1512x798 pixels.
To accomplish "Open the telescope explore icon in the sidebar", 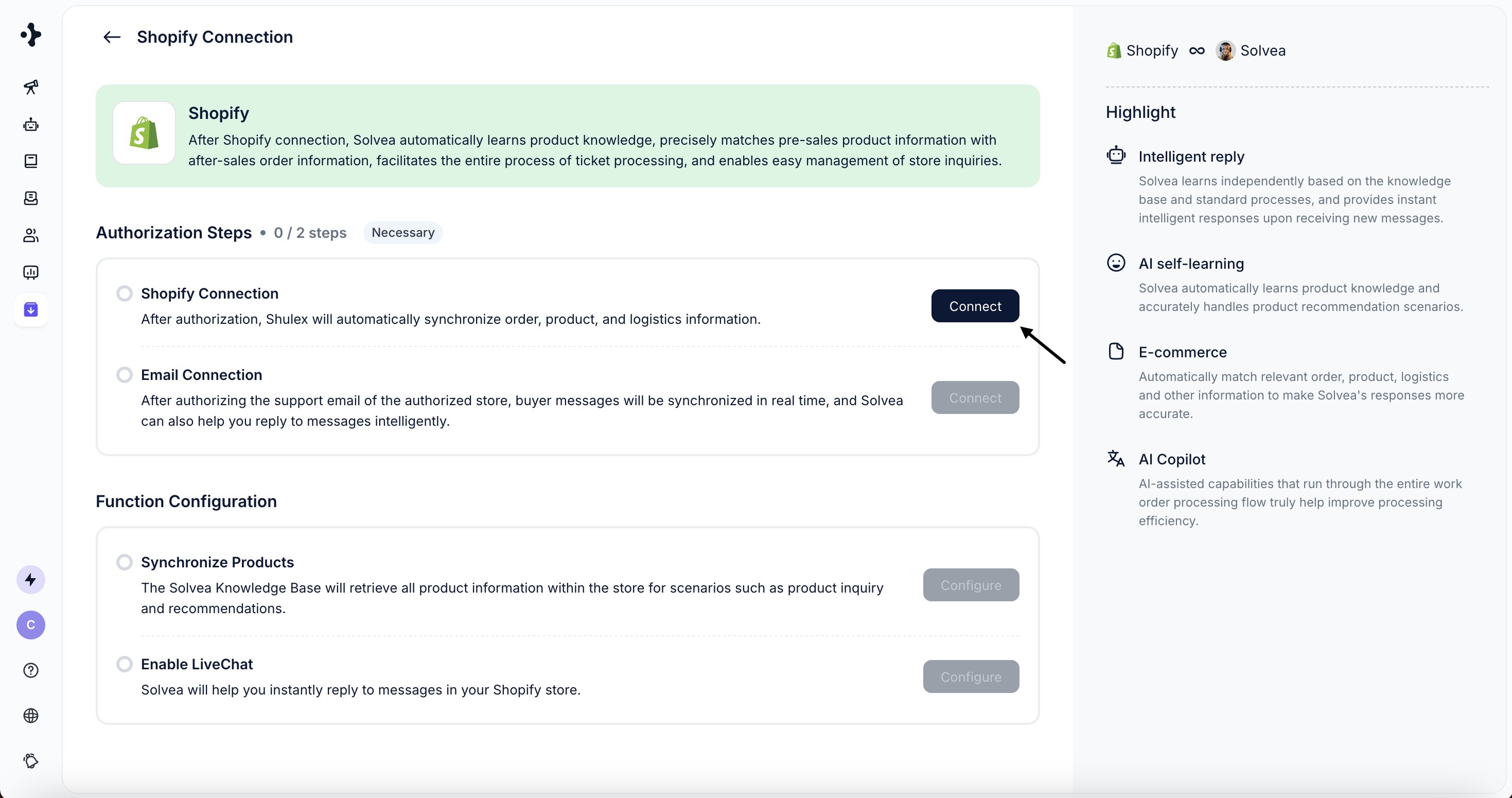I will pyautogui.click(x=30, y=87).
